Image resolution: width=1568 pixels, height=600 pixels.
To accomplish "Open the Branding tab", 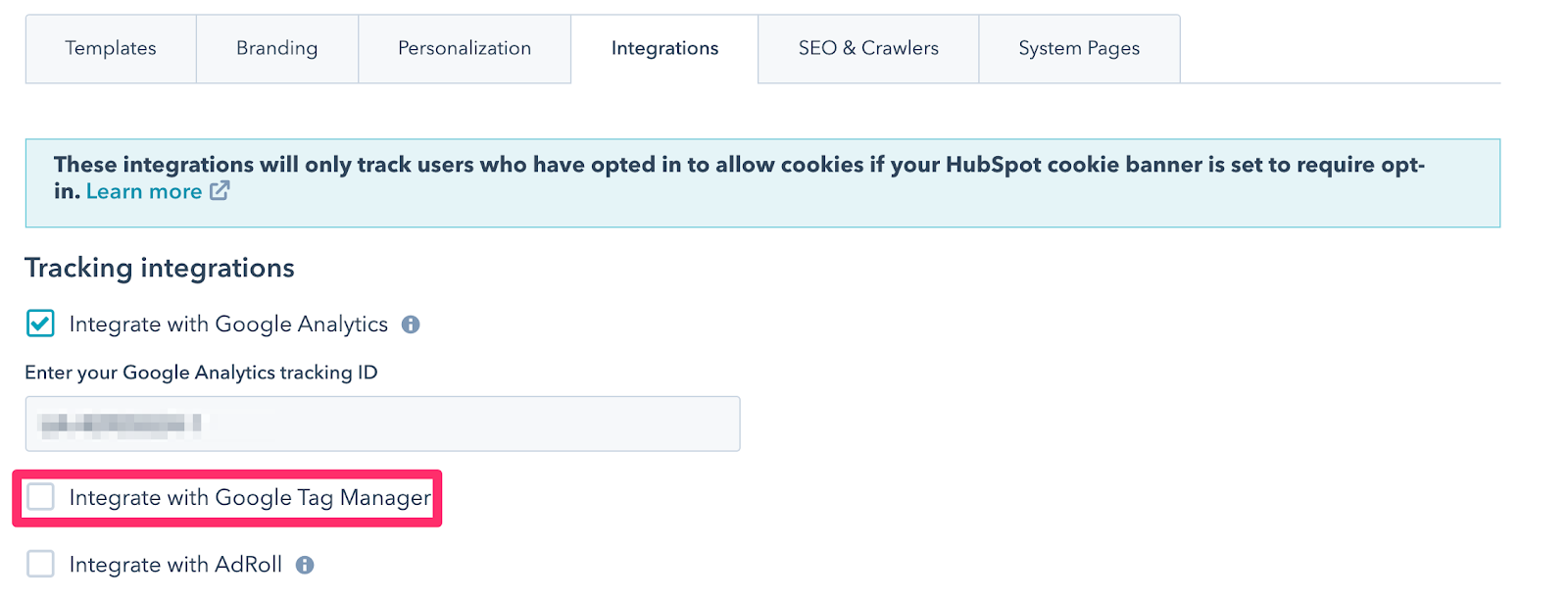I will click(x=276, y=48).
